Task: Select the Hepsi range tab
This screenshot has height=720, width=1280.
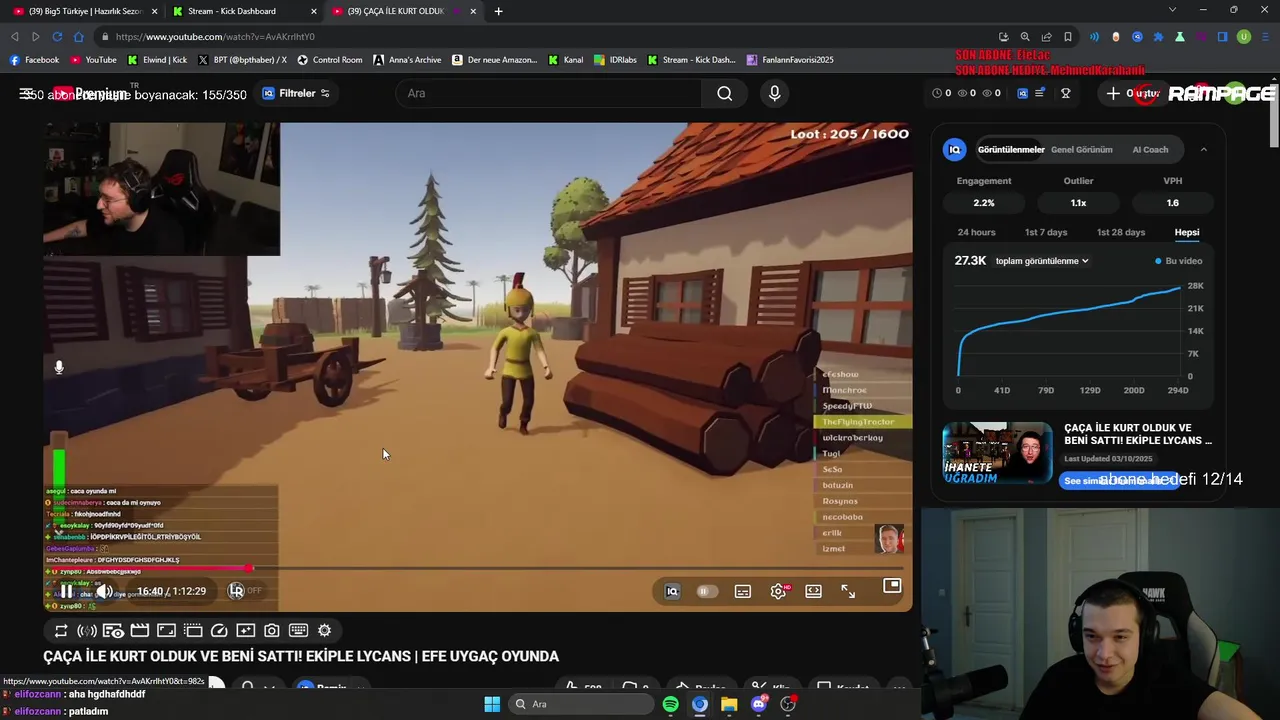Action: pos(1187,232)
